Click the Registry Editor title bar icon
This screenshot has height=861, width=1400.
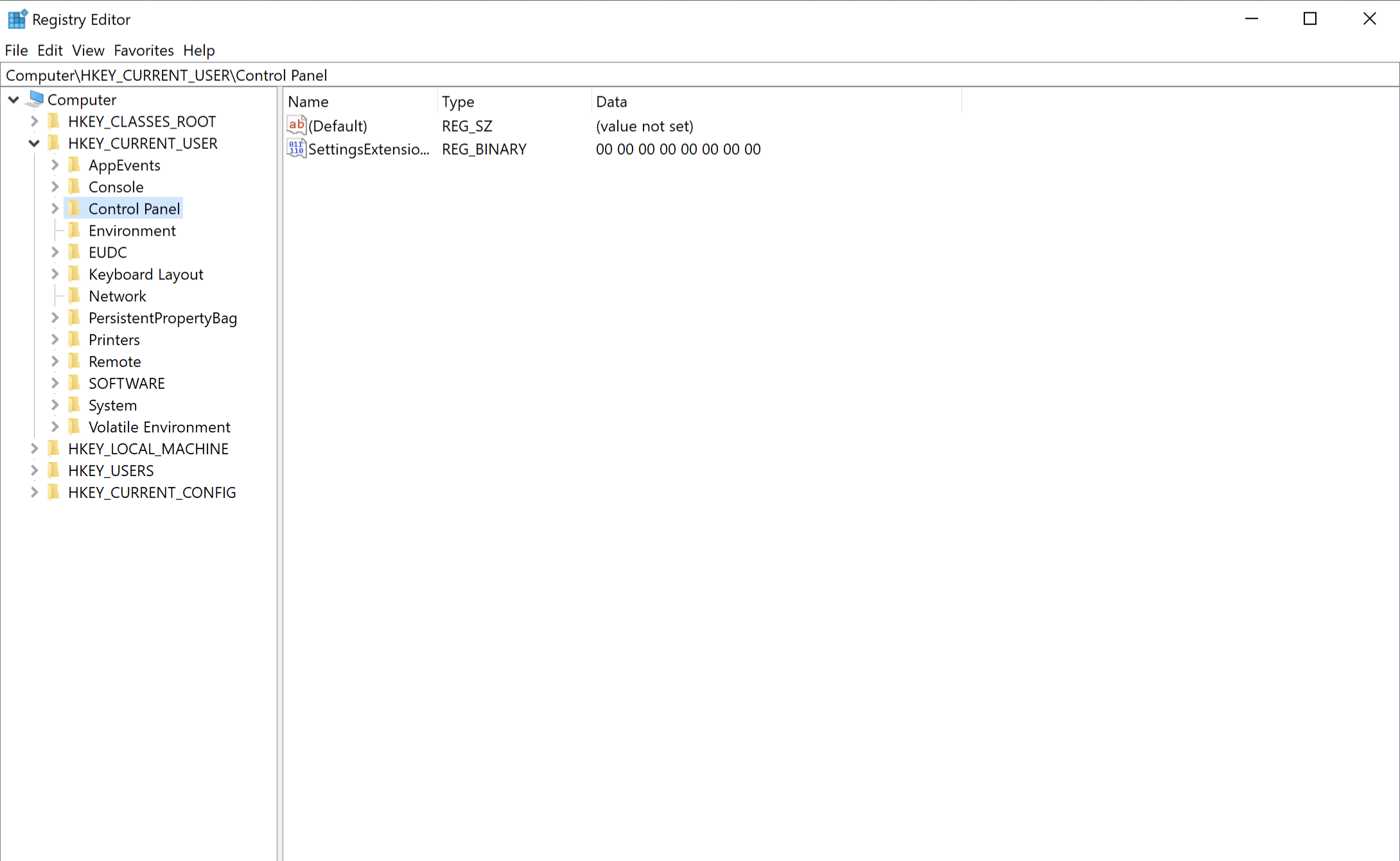(x=17, y=19)
